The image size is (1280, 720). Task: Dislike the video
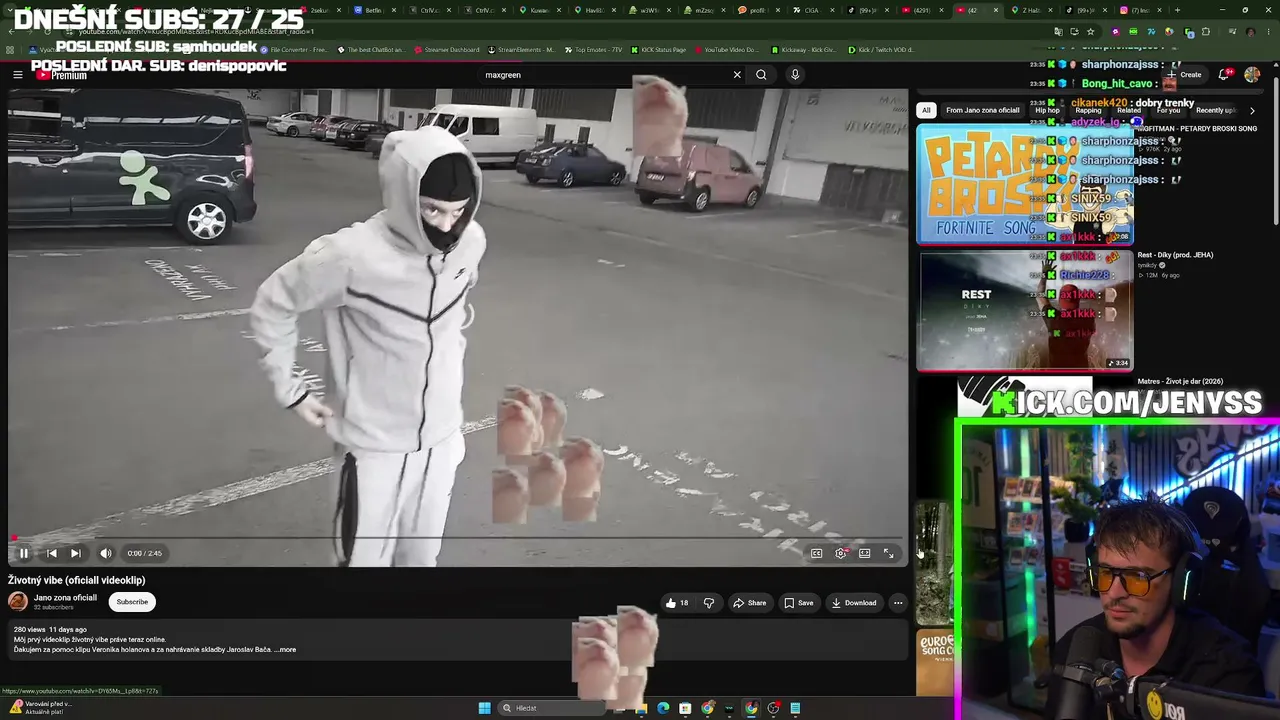pyautogui.click(x=709, y=603)
